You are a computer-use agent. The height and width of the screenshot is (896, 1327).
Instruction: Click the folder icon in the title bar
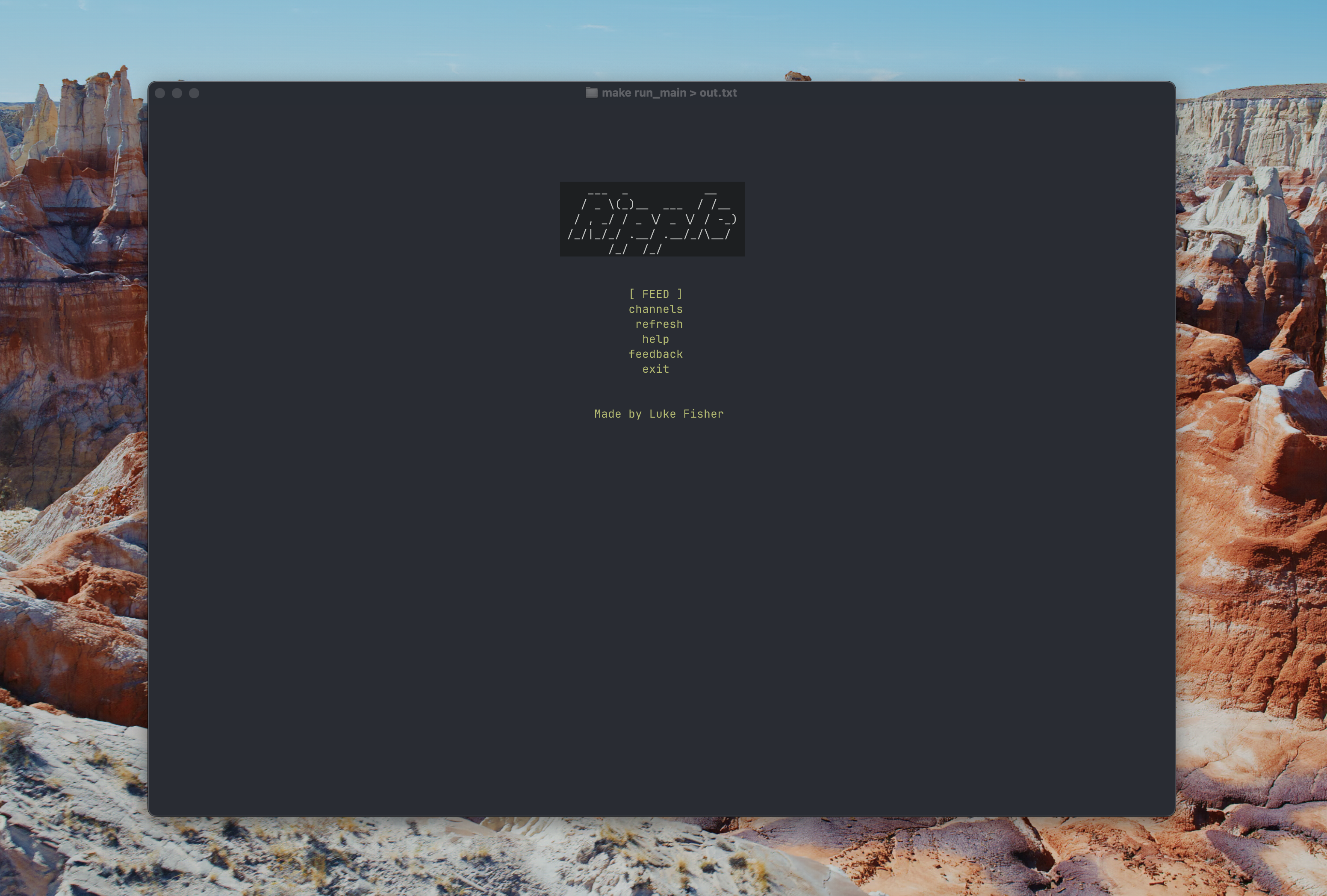point(591,92)
